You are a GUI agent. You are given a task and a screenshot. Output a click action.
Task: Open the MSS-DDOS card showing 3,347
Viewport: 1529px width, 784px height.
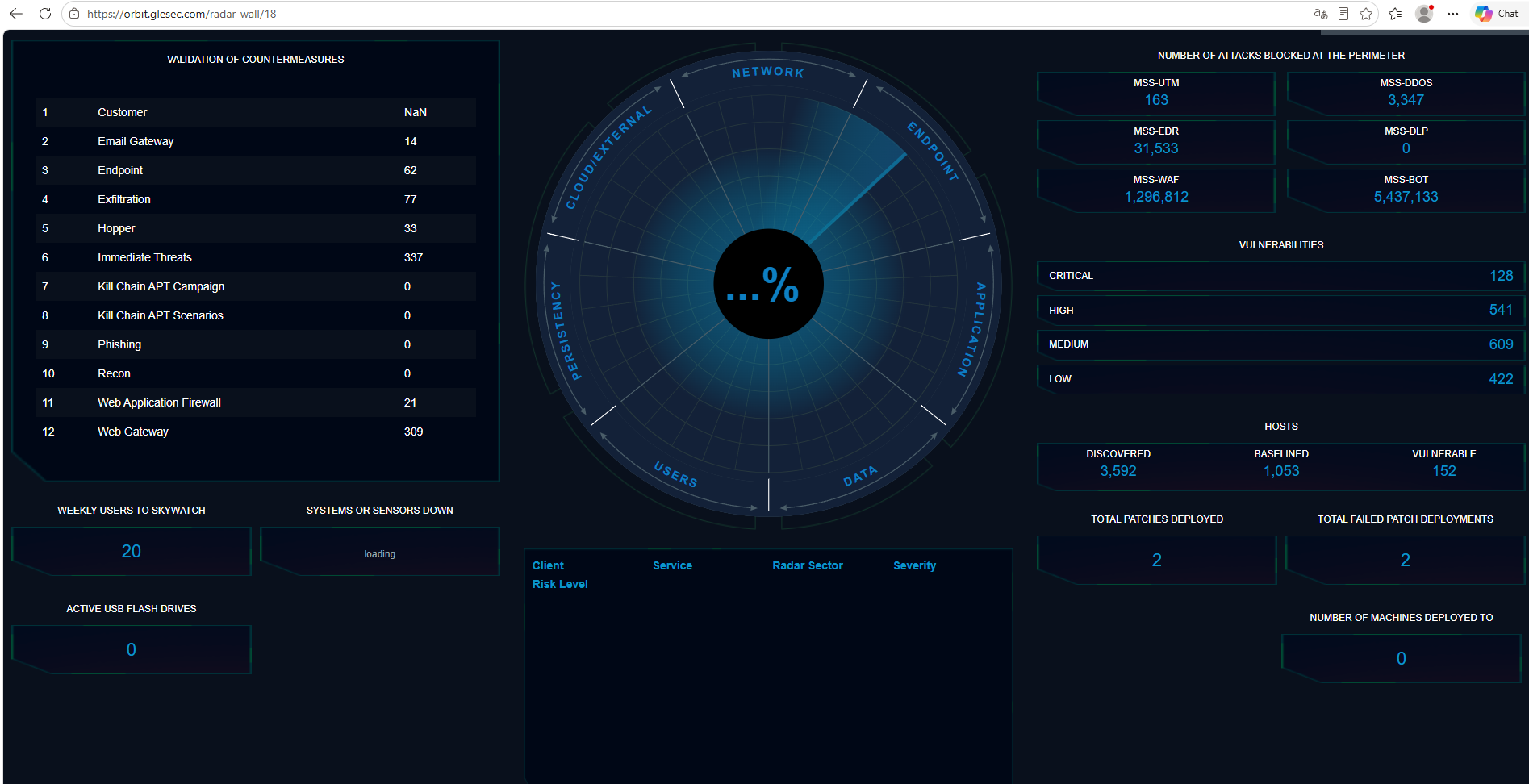tap(1406, 93)
